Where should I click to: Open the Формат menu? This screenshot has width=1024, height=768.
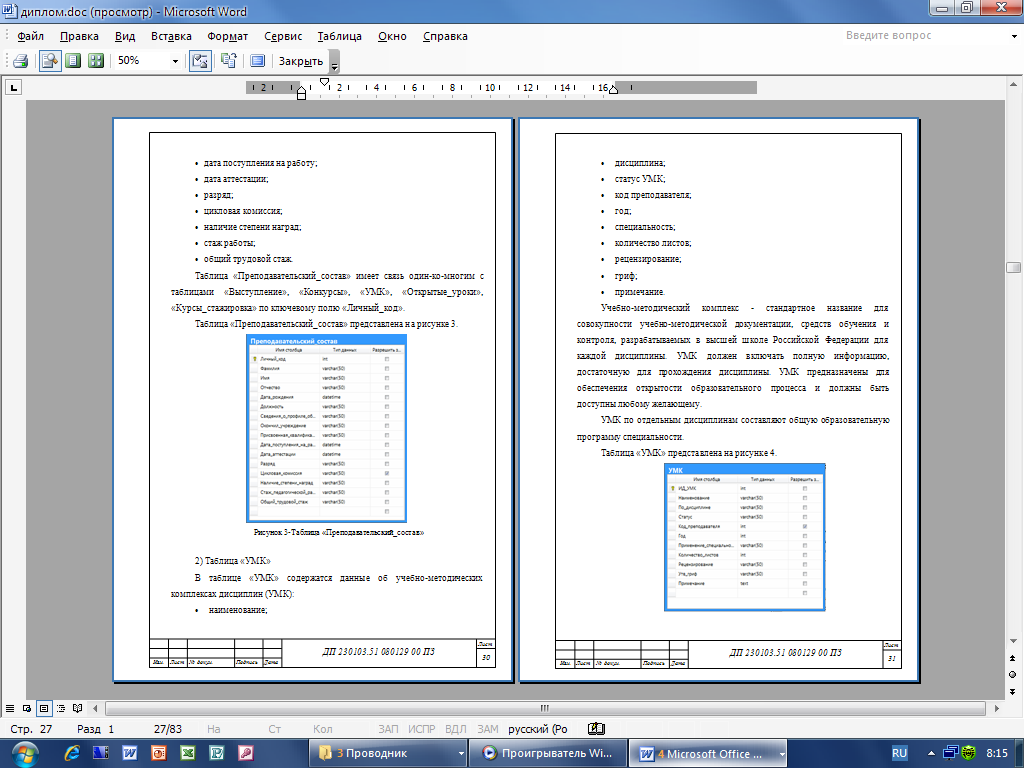(x=227, y=36)
